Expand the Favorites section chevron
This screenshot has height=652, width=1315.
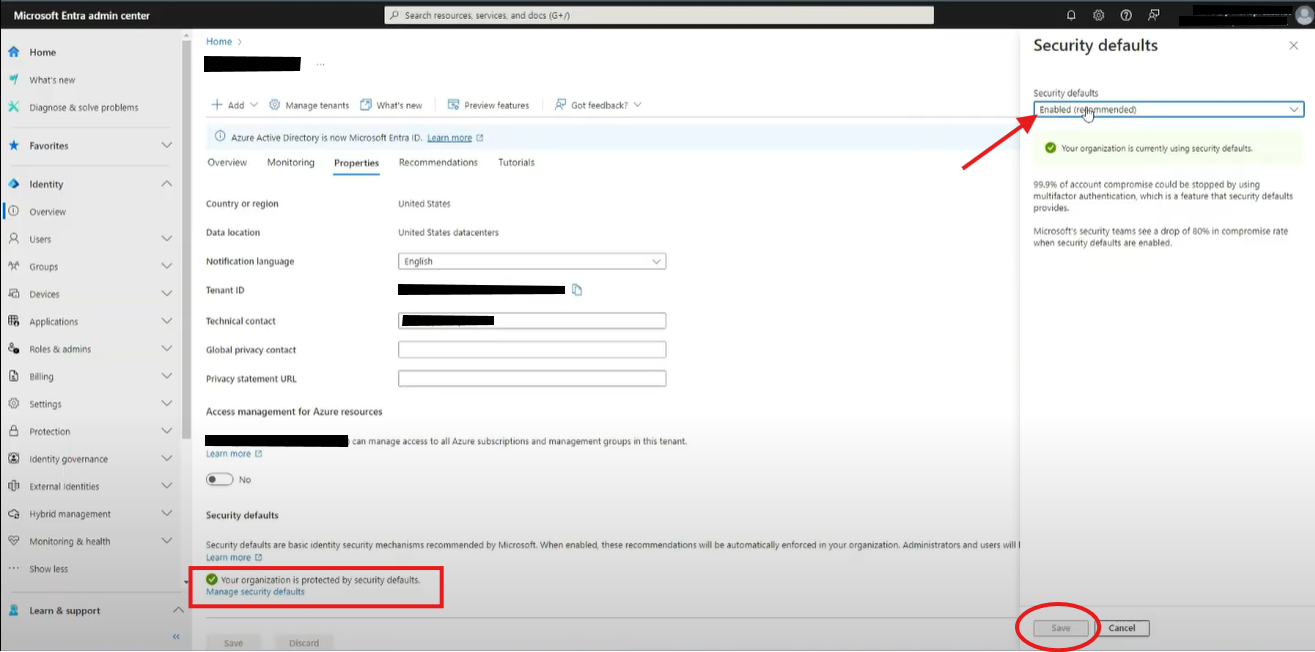pos(167,145)
